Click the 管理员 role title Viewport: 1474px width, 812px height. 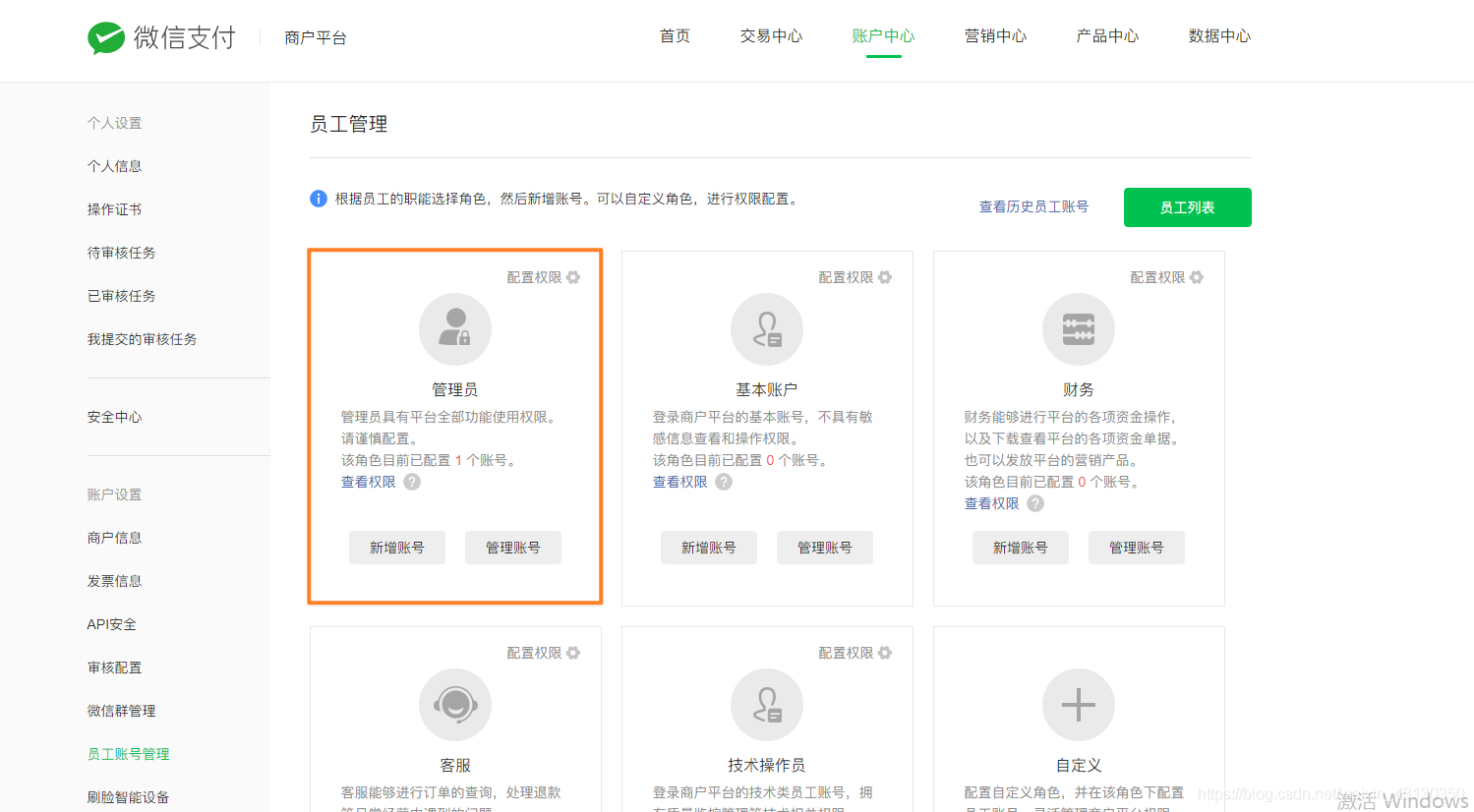tap(455, 389)
